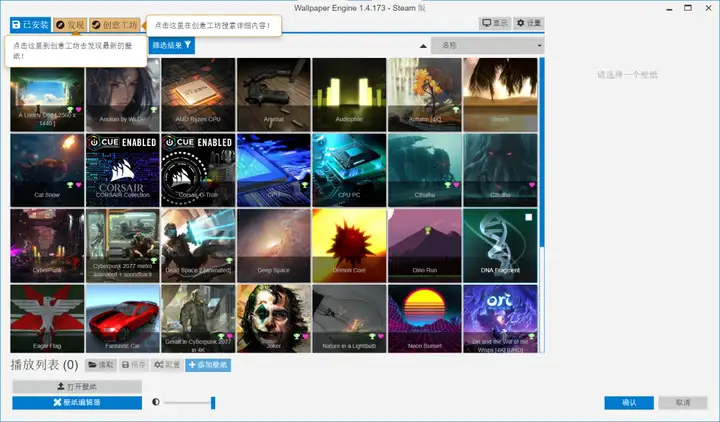Open the 名称 sort-by dropdown
Viewport: 720px width, 422px height.
[x=487, y=45]
